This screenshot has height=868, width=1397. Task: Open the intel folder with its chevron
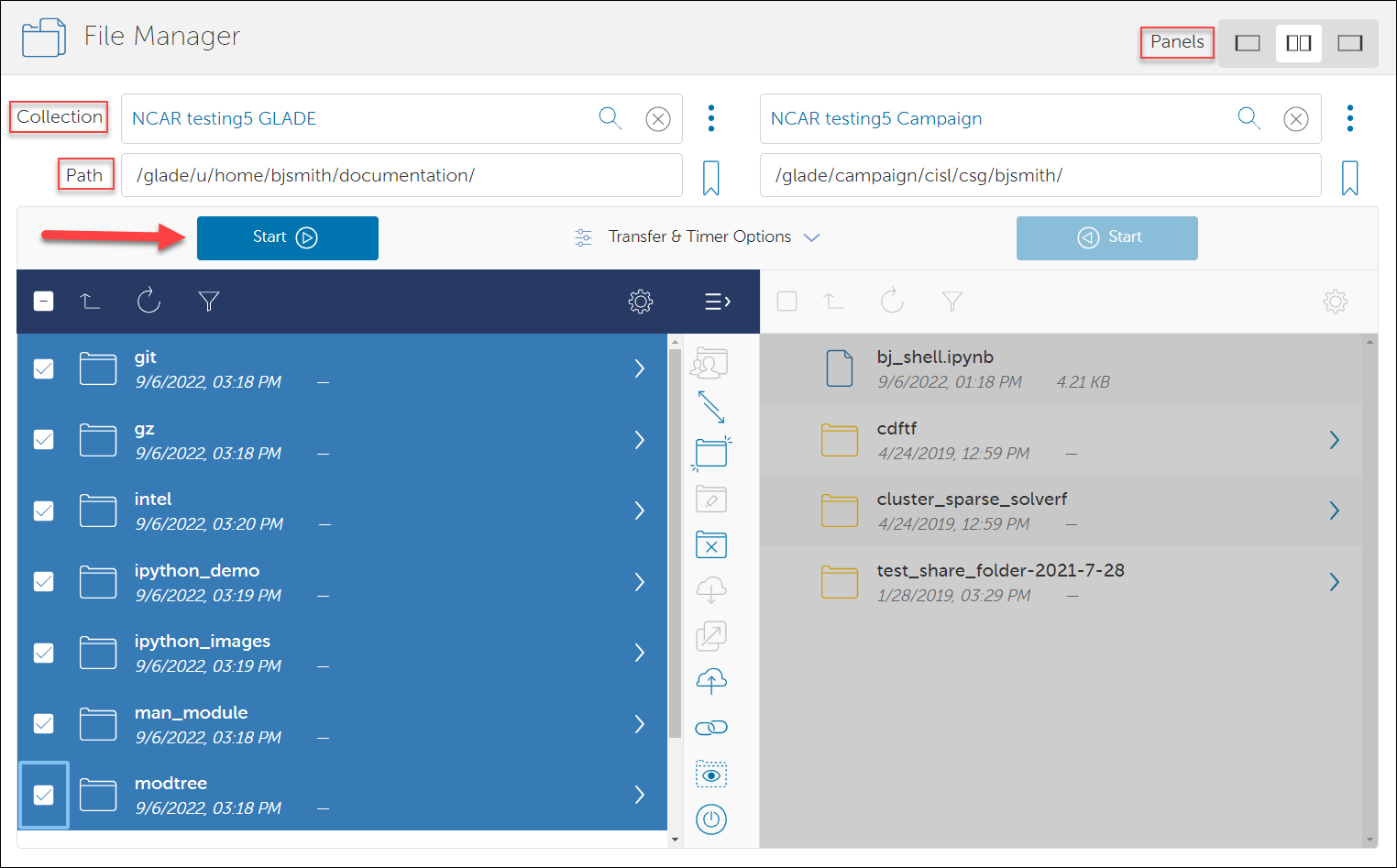640,511
